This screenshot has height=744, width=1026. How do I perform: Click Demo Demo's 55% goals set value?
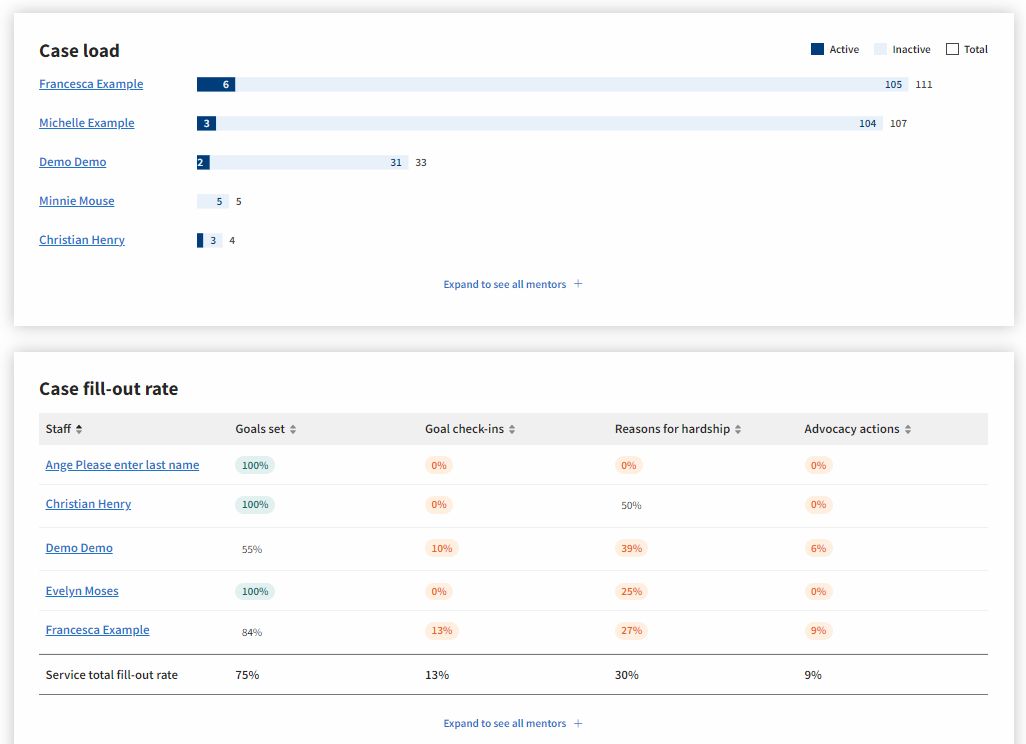[252, 549]
